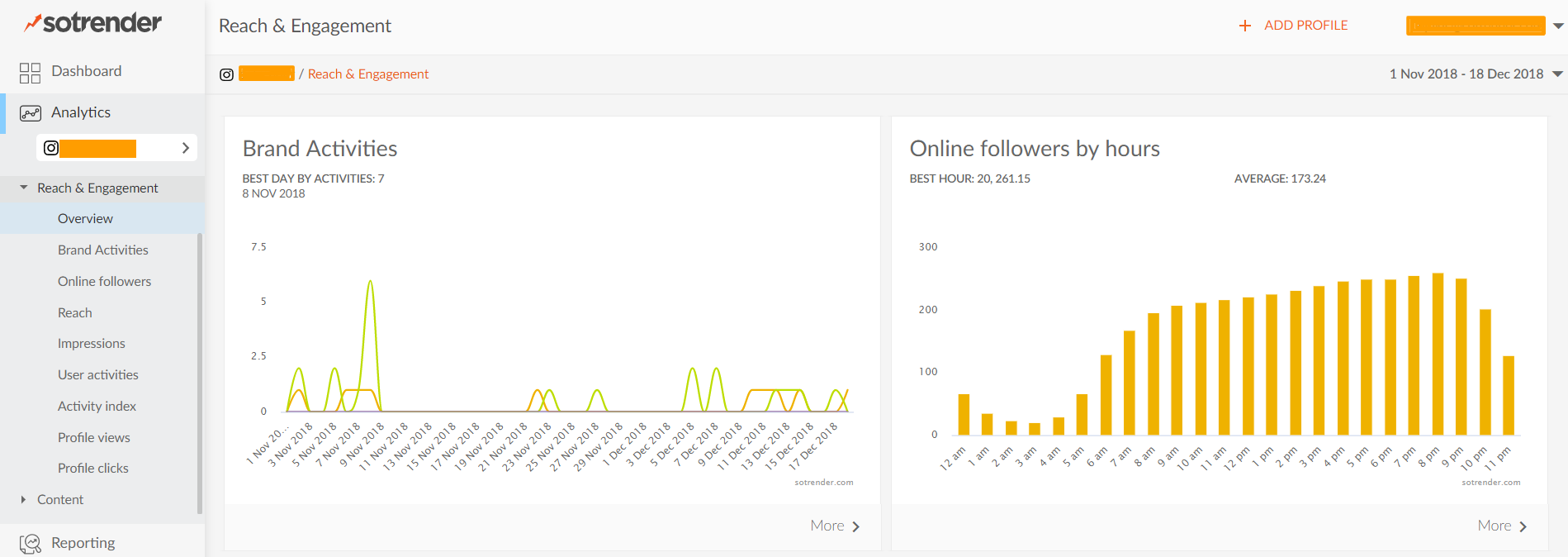The image size is (1568, 557).
Task: Expand the Content section
Action: point(24,499)
